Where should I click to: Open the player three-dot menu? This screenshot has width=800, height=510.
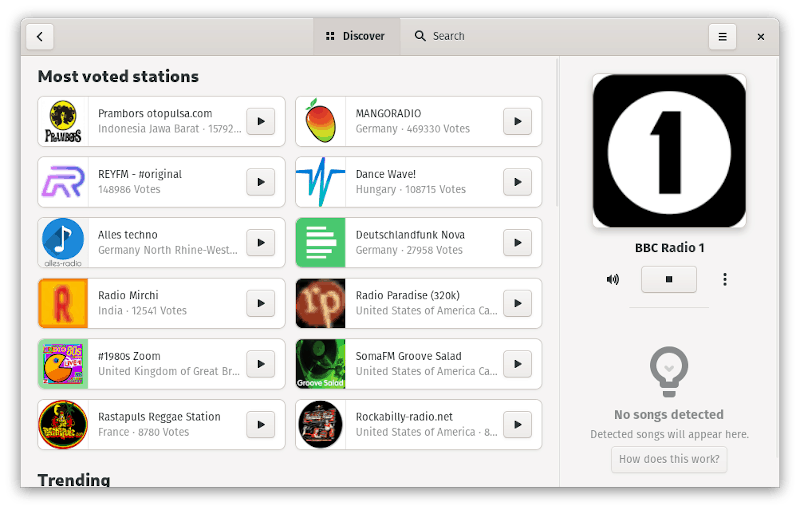724,279
